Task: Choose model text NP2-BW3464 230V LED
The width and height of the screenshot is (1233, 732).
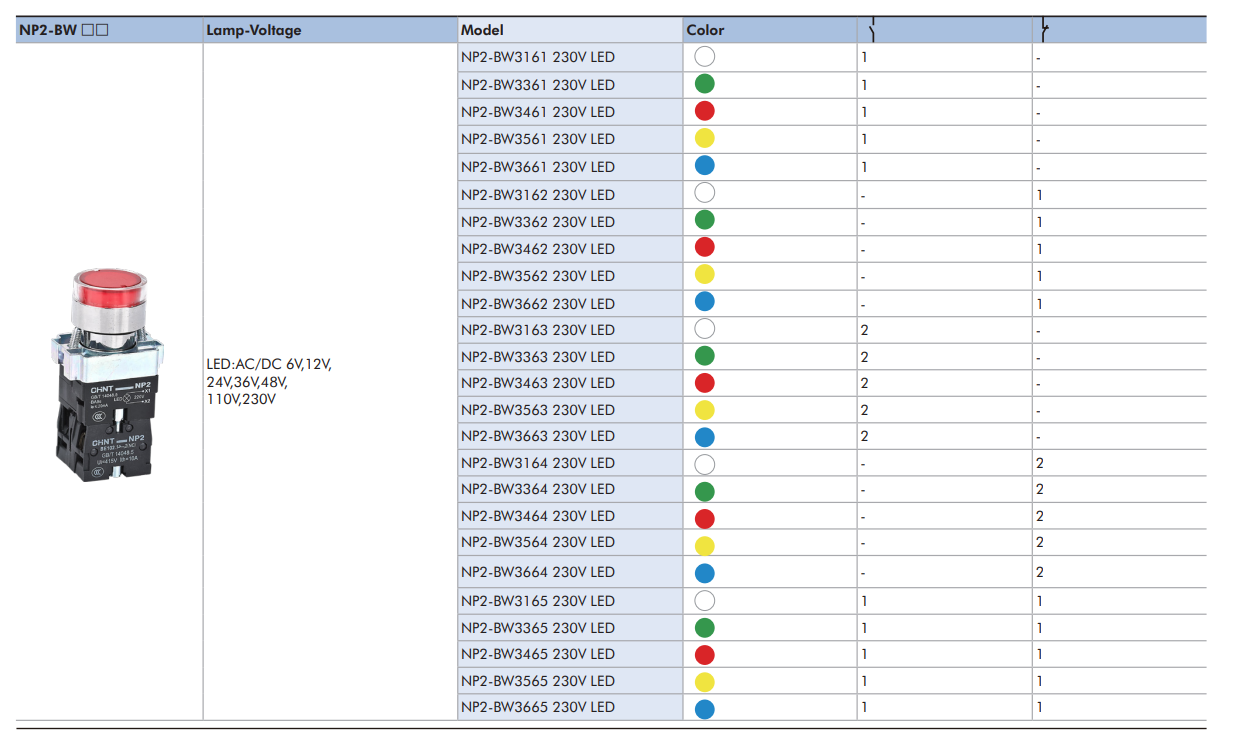Action: [538, 516]
